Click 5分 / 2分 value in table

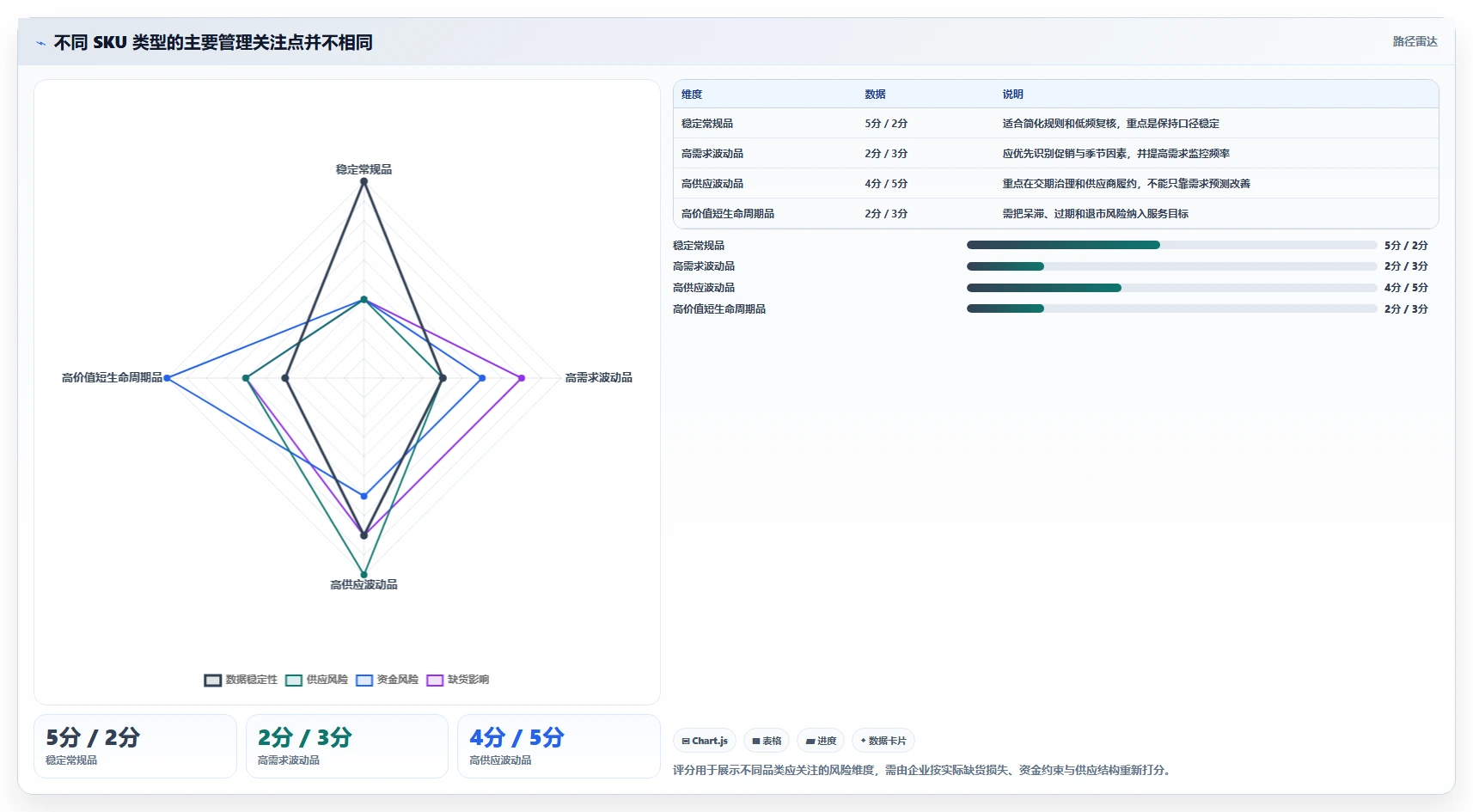coord(886,124)
